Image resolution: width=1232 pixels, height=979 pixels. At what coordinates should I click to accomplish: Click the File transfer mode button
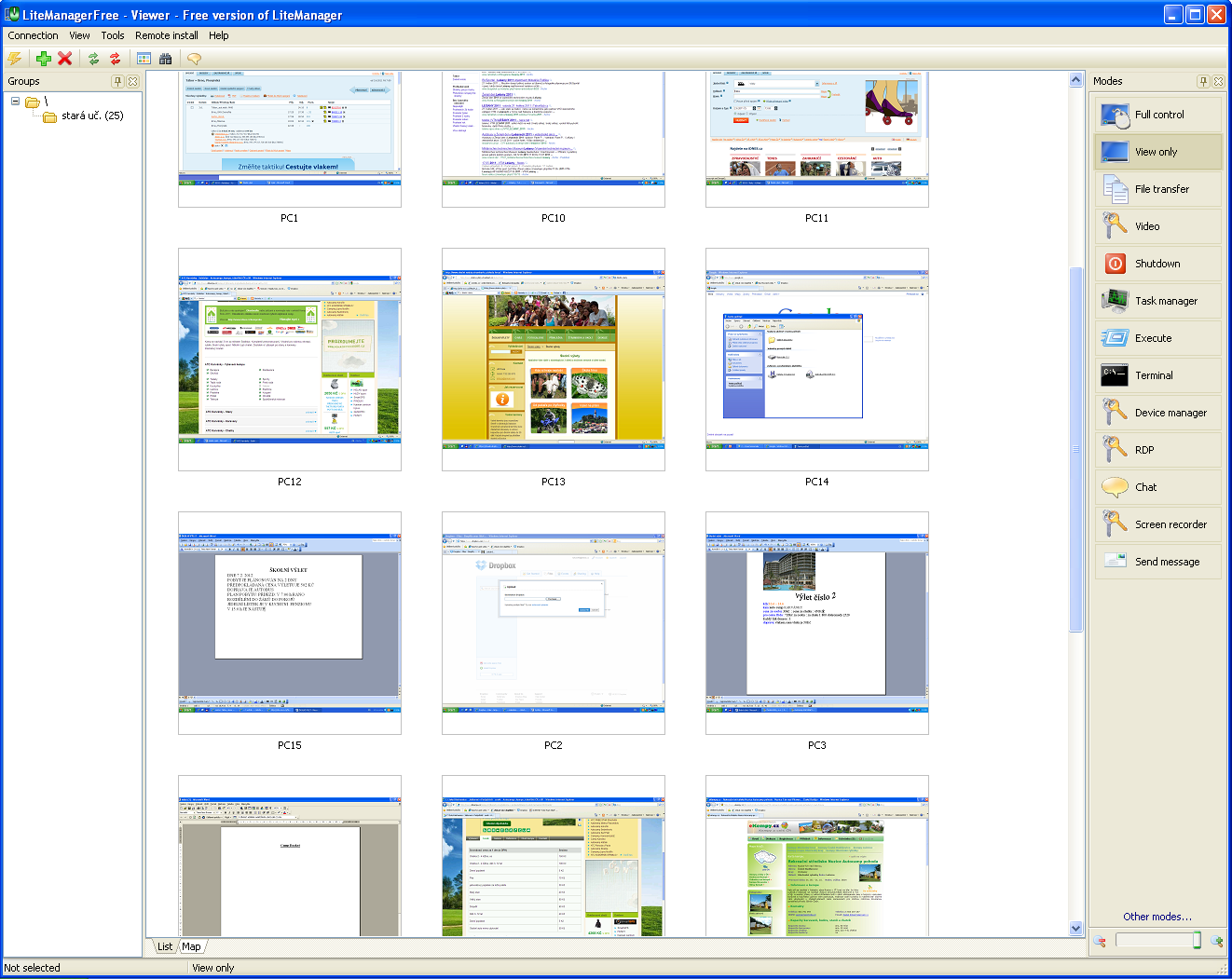[1158, 189]
